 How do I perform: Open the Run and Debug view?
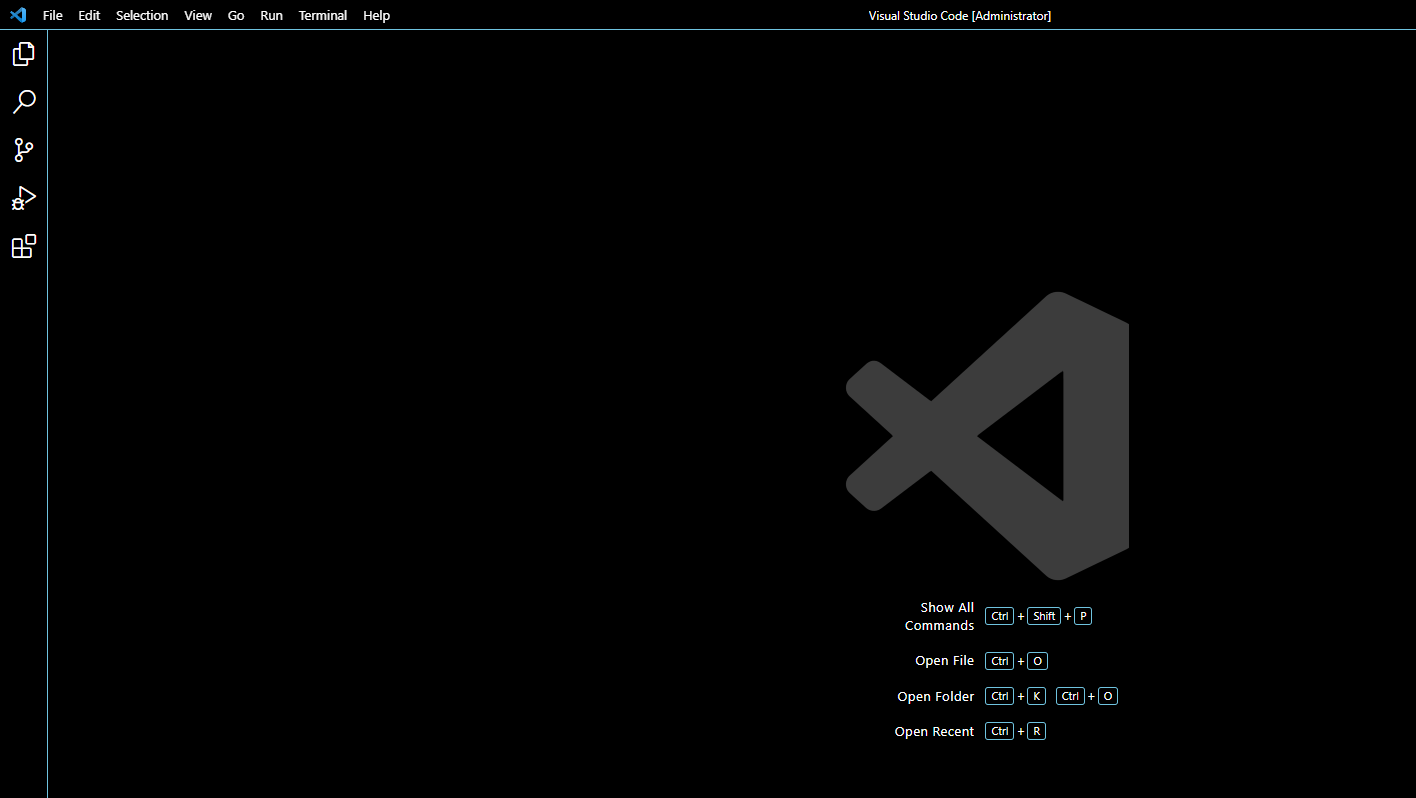(24, 198)
